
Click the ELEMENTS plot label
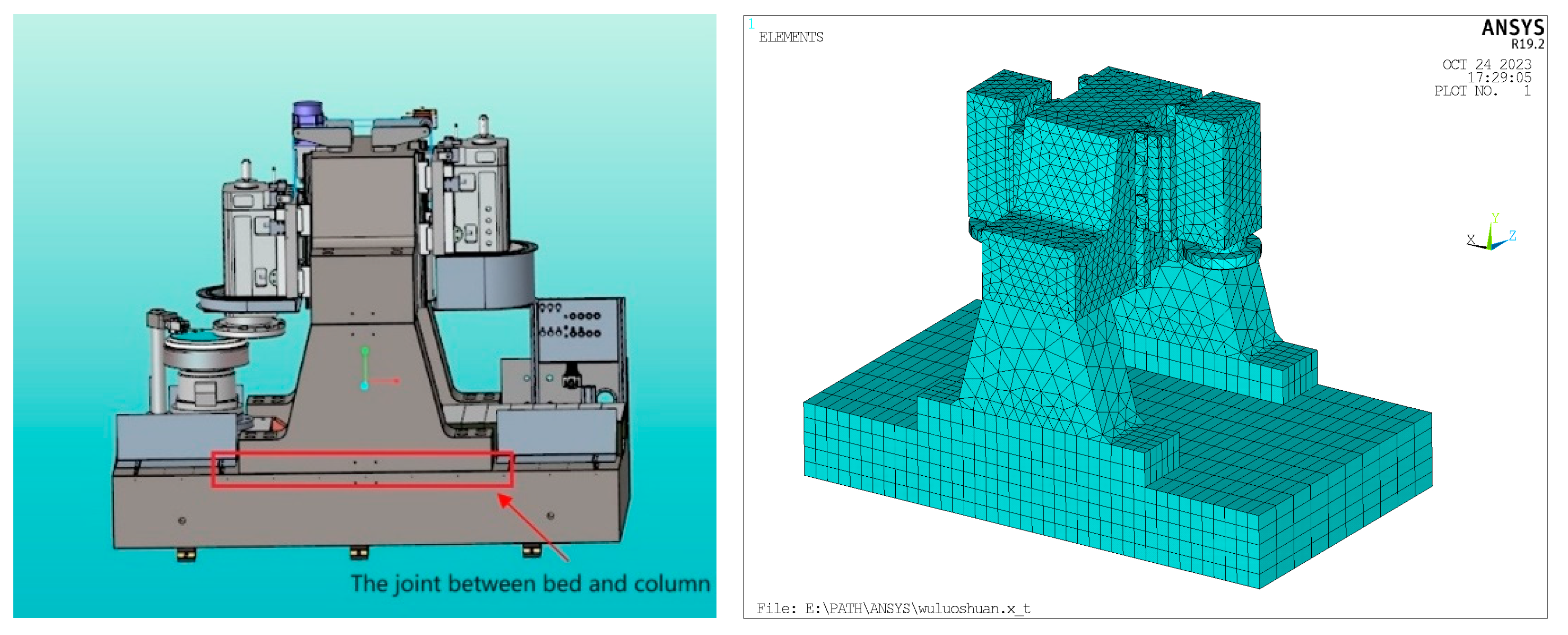[791, 37]
